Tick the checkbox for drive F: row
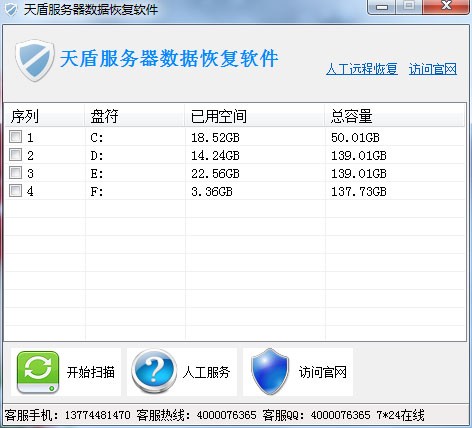Viewport: 472px width, 428px height. click(x=15, y=191)
